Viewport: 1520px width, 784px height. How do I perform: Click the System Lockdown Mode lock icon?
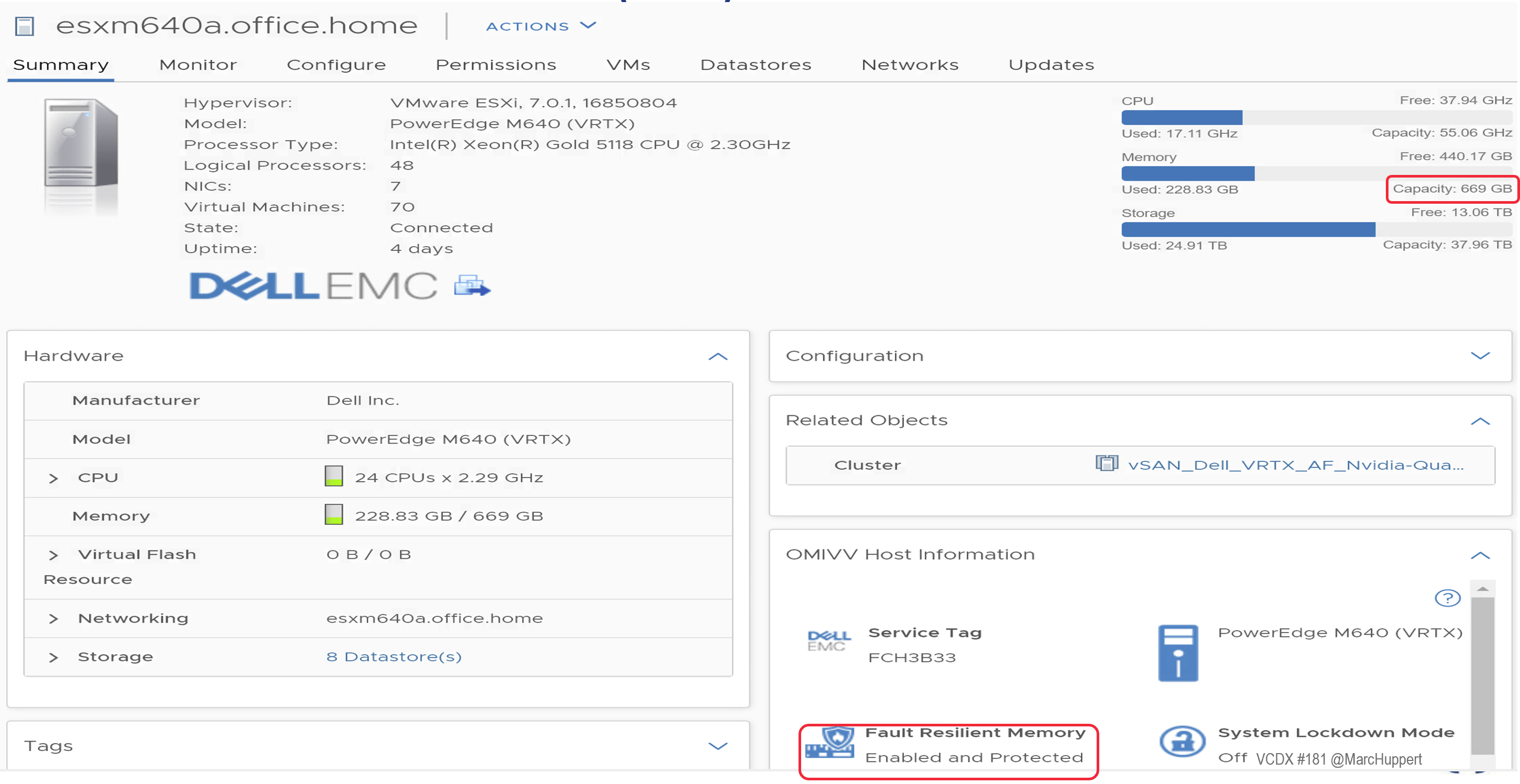coord(1182,742)
